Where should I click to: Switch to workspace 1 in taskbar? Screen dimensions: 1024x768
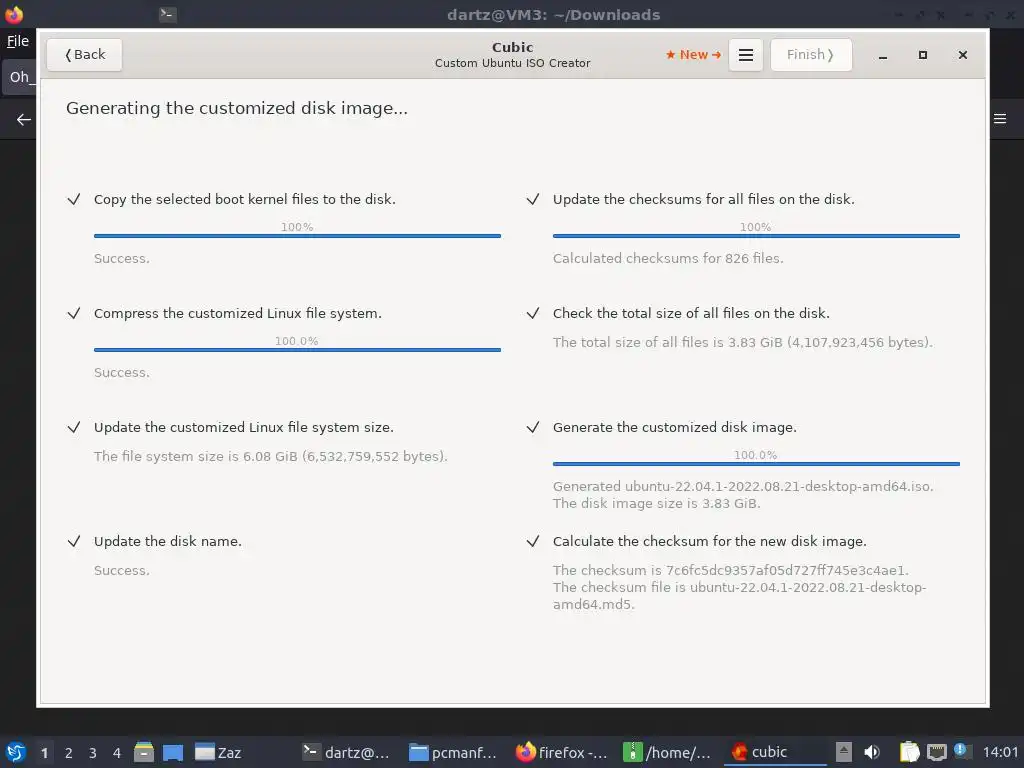(x=44, y=753)
